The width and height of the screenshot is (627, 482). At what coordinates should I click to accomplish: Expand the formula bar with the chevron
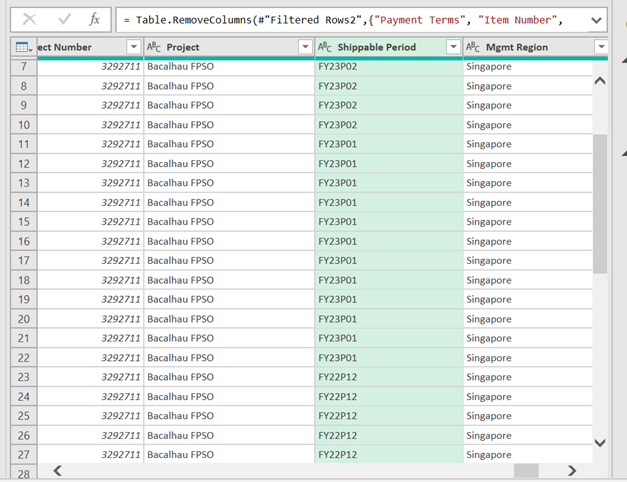pos(596,20)
